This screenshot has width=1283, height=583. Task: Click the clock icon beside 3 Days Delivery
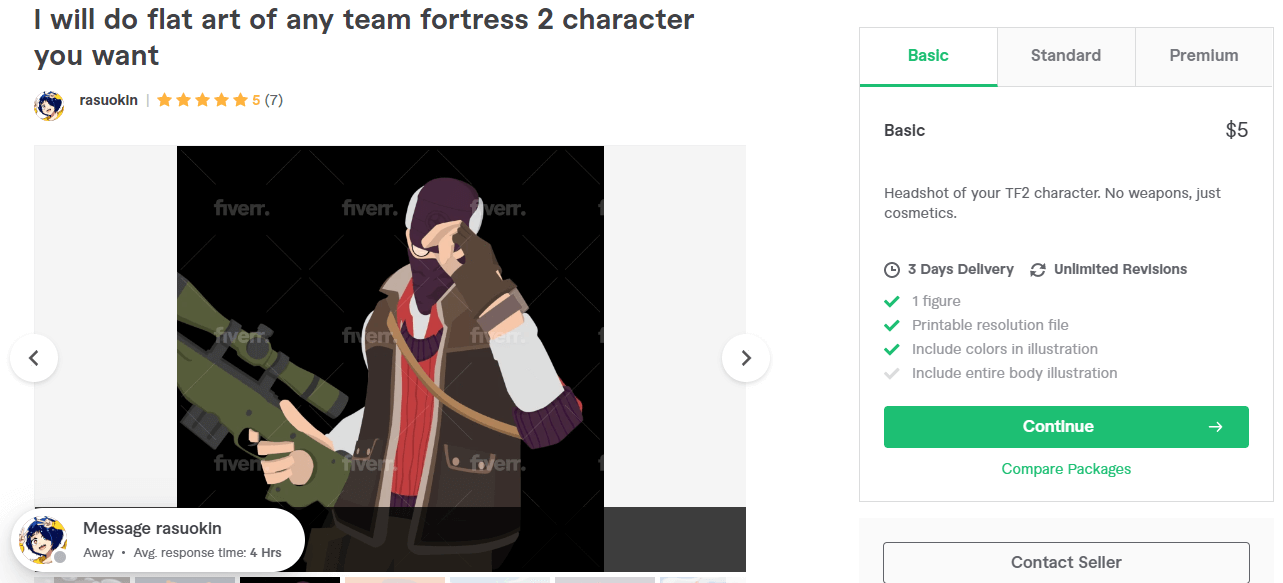(892, 270)
